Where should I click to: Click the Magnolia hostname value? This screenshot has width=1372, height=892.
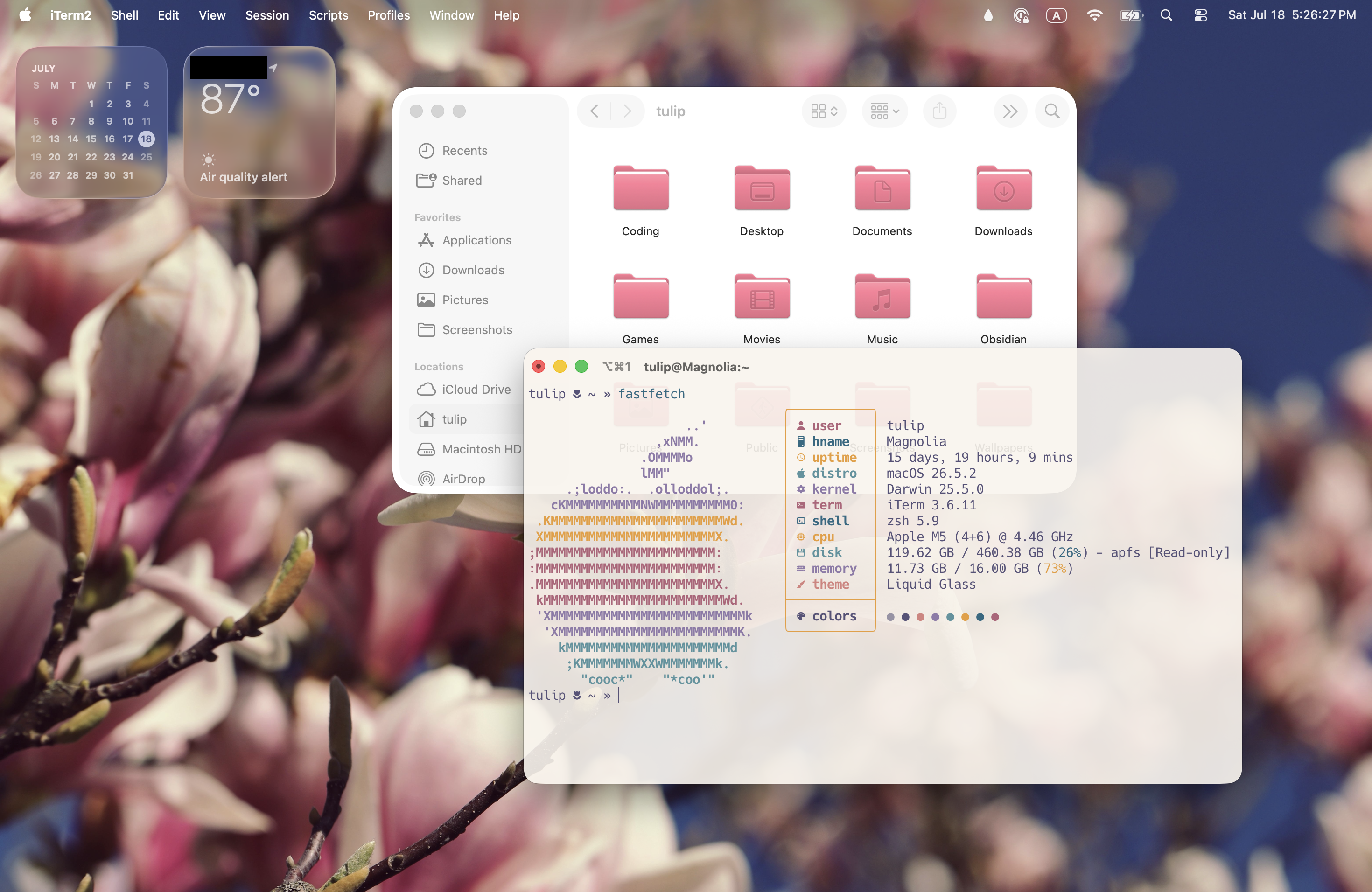pyautogui.click(x=916, y=441)
